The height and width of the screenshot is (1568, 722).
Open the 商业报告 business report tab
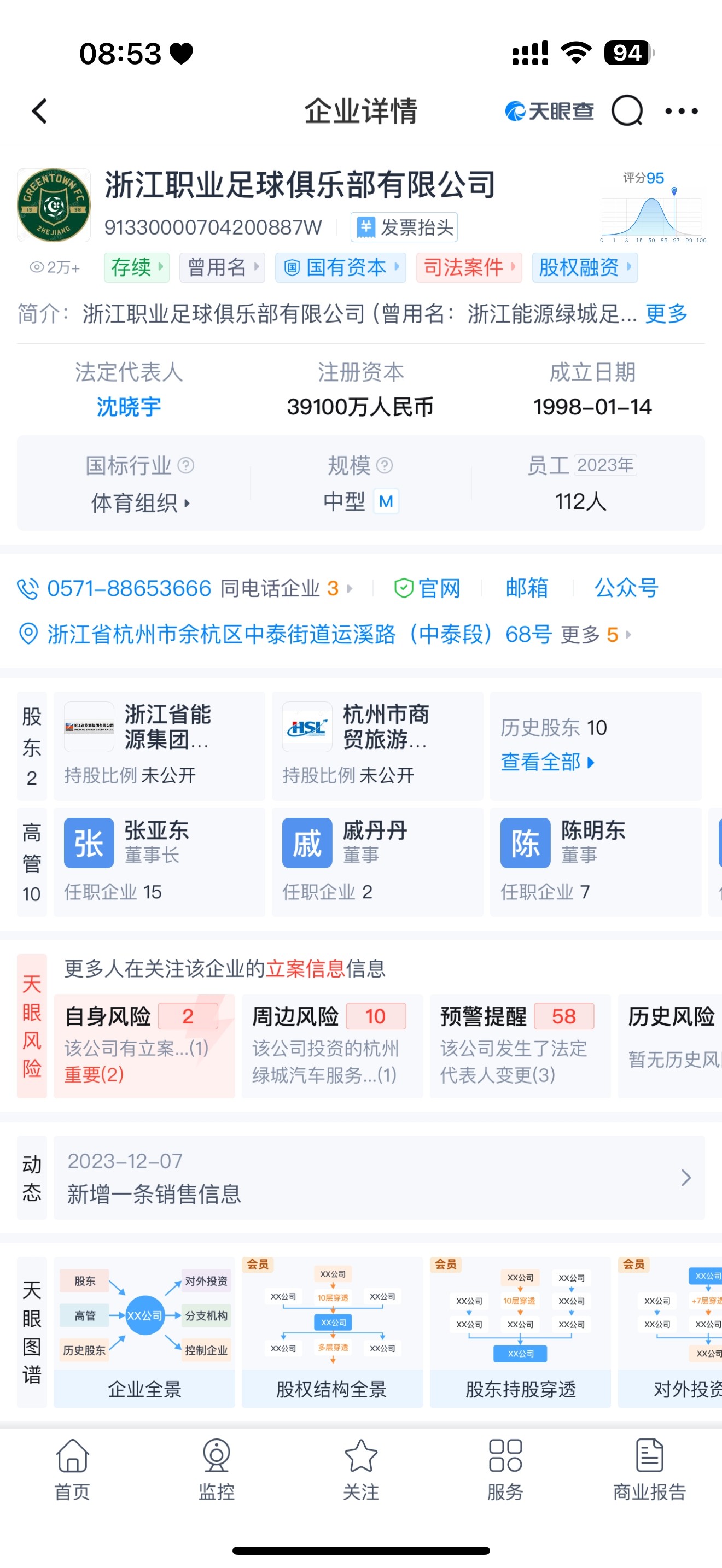point(649,1470)
